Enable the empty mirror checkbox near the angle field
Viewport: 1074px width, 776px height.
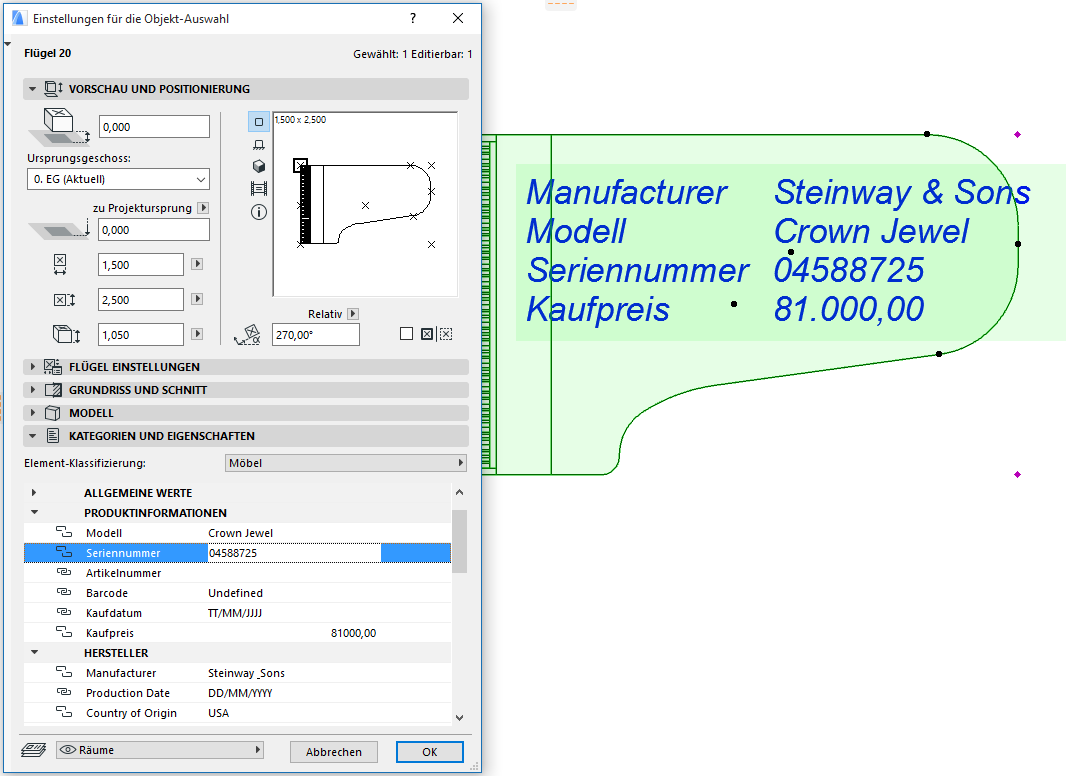[x=407, y=331]
